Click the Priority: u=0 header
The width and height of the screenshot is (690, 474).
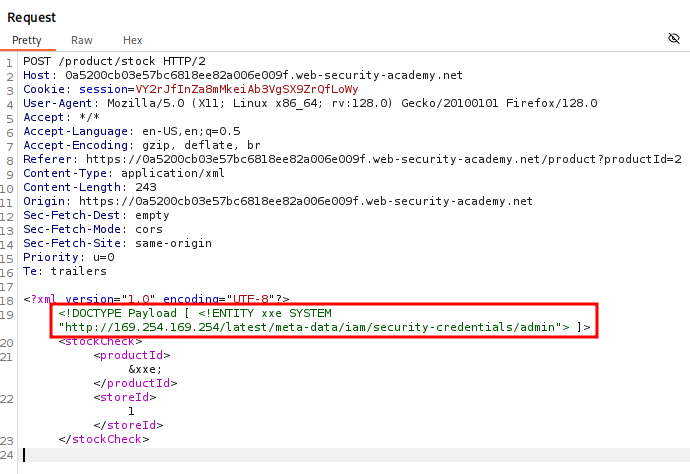[69, 257]
